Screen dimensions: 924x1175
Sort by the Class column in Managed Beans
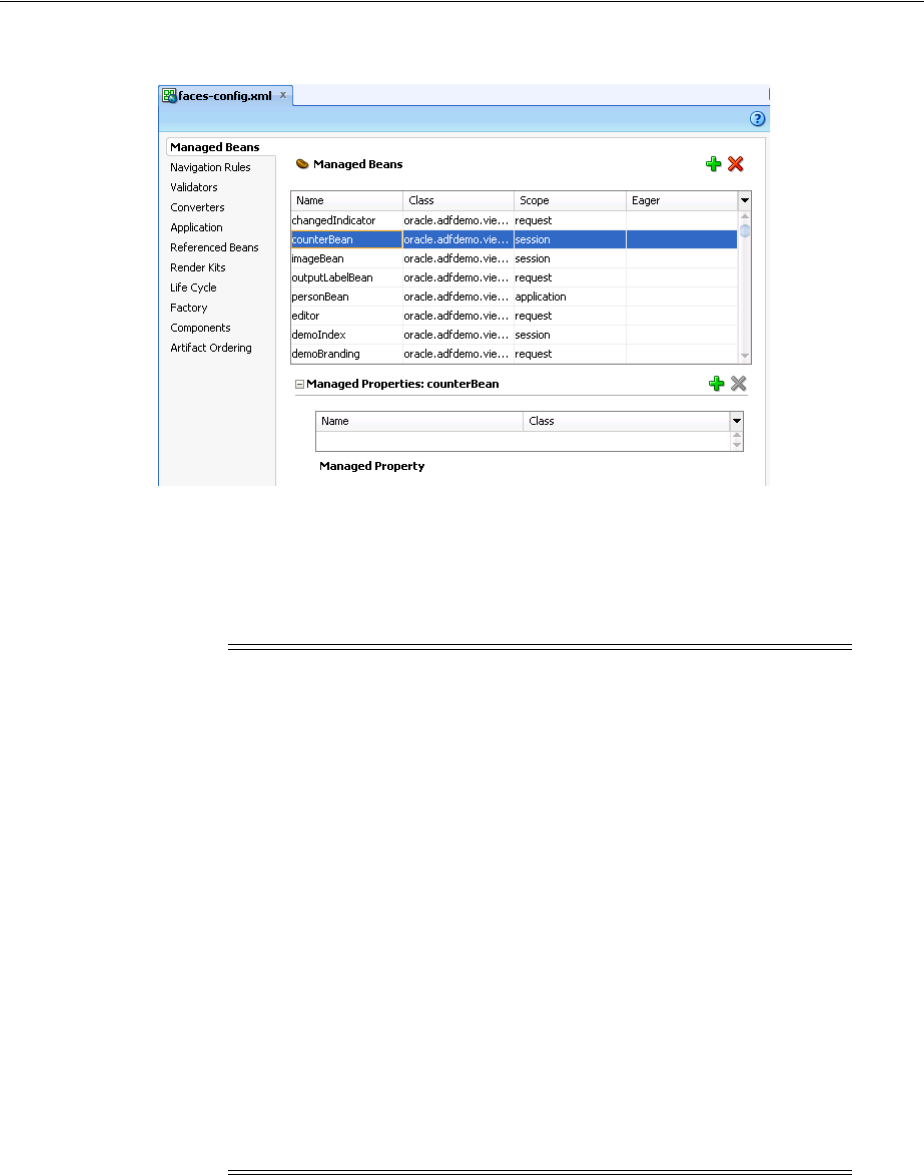(459, 201)
